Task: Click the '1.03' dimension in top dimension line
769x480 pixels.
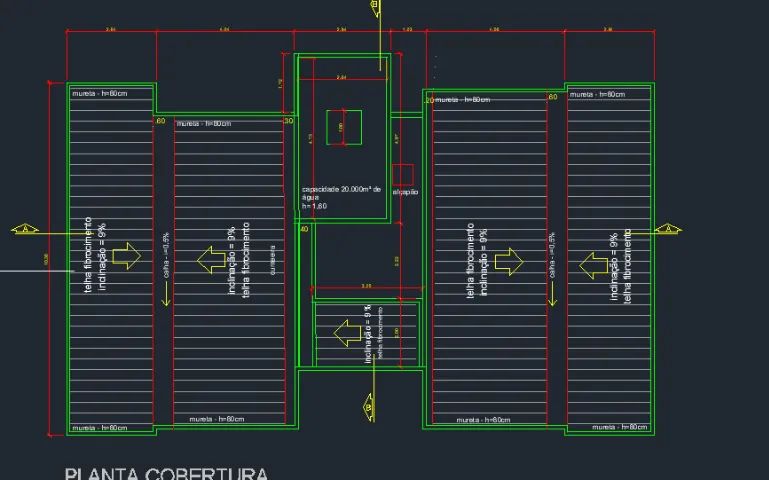Action: point(408,29)
